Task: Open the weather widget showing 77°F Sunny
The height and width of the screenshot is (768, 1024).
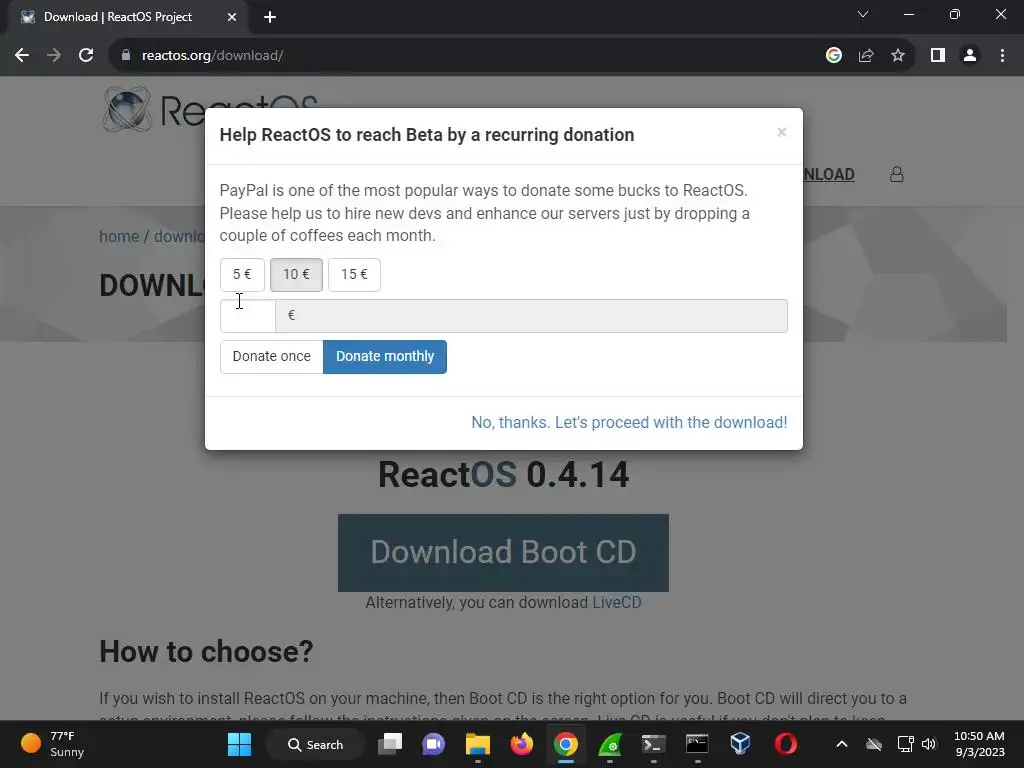Action: click(x=52, y=744)
